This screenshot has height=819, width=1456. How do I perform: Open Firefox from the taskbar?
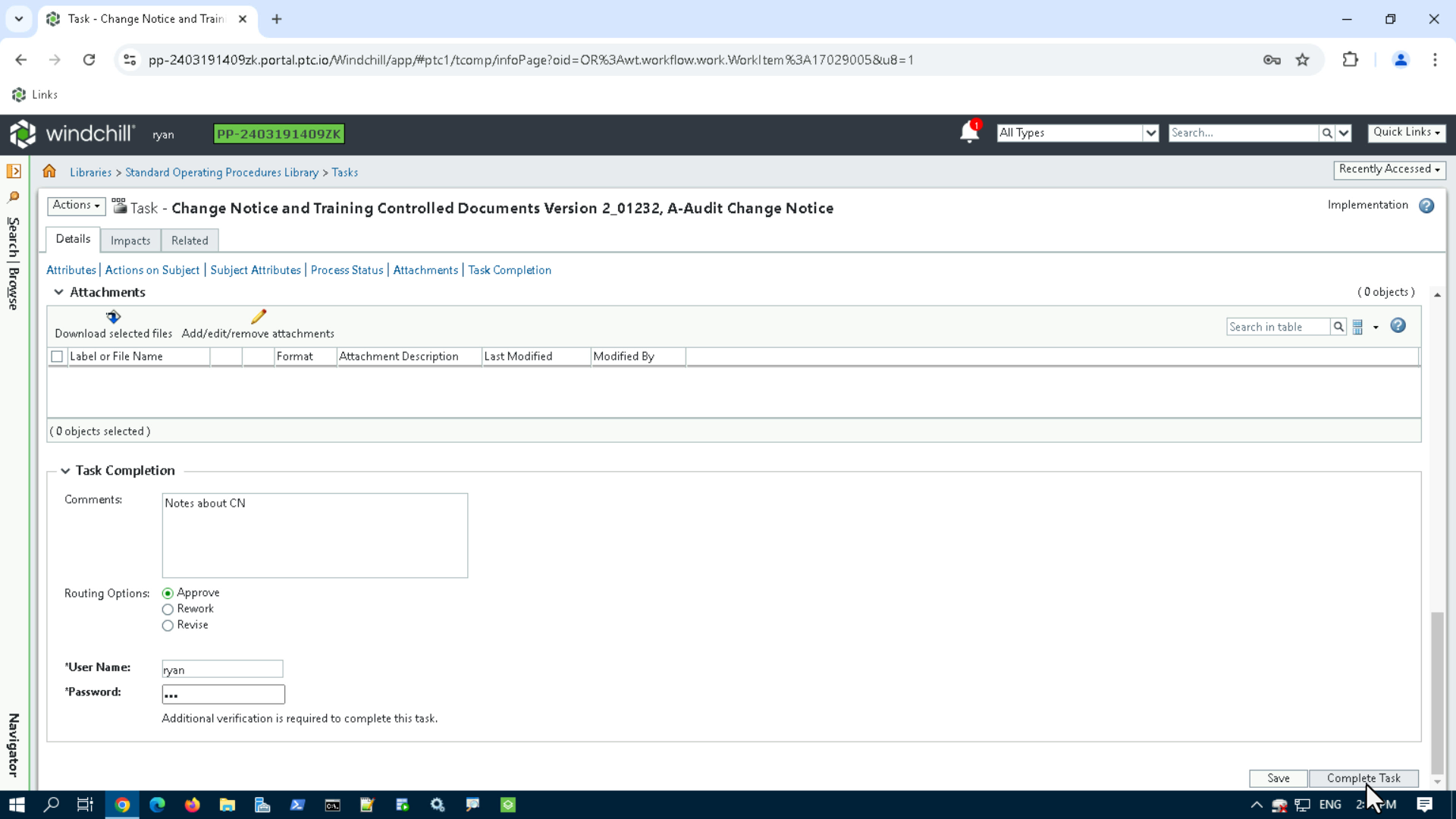(192, 805)
